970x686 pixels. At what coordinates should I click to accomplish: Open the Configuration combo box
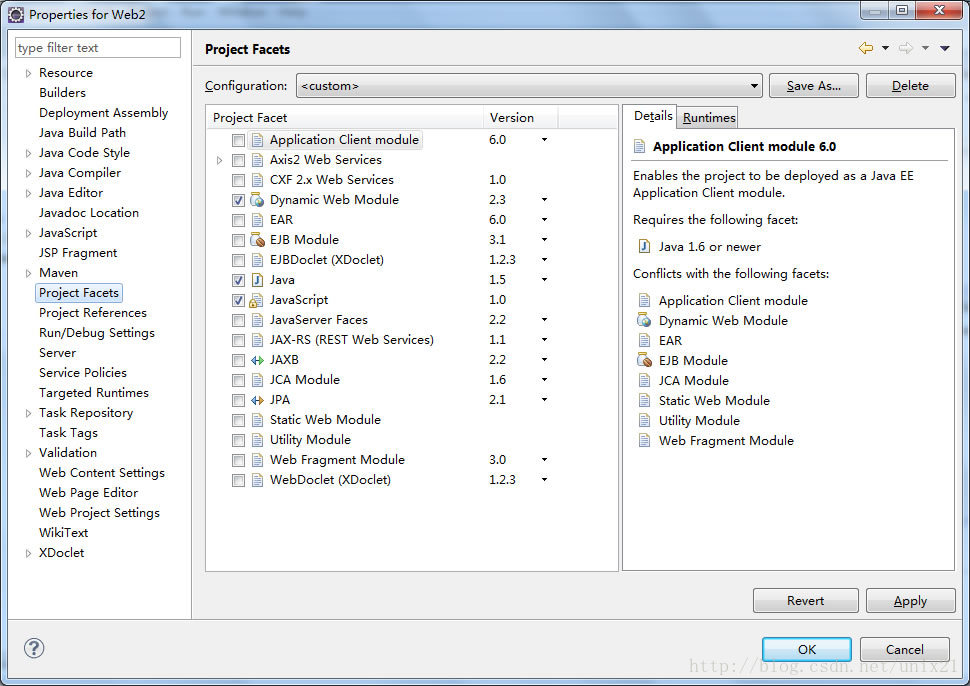pyautogui.click(x=529, y=85)
